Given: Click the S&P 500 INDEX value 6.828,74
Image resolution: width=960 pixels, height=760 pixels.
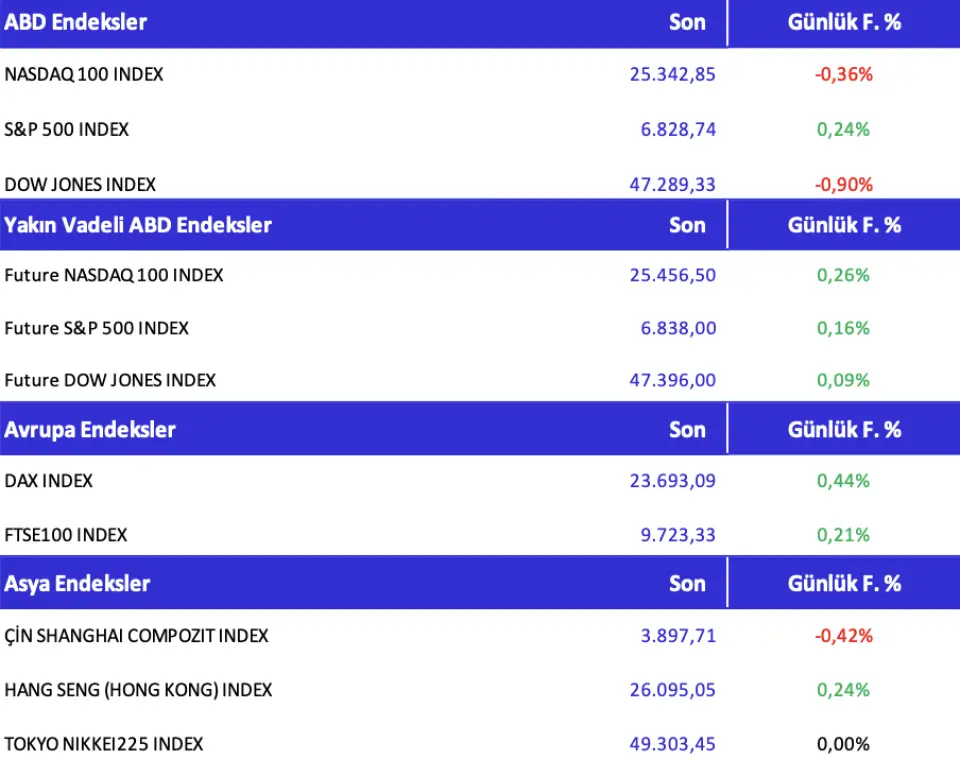Looking at the screenshot, I should [x=678, y=129].
